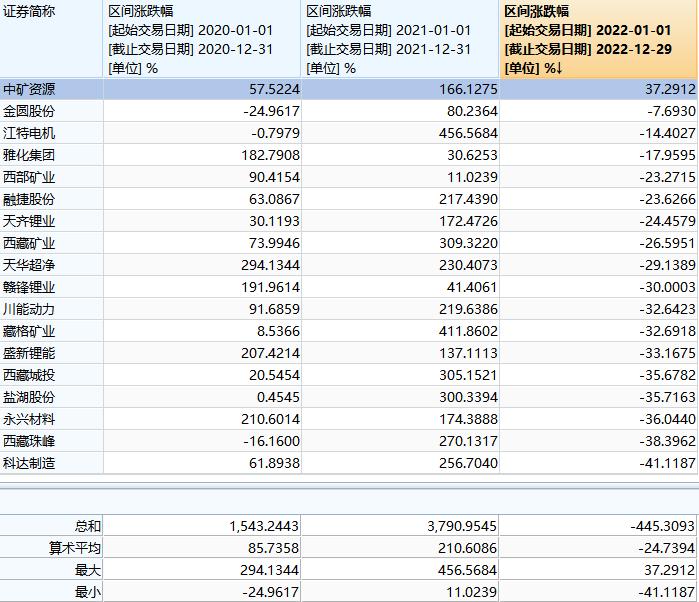The width and height of the screenshot is (699, 602).
Task: Click the cell value 219.6386
Action: 468,309
